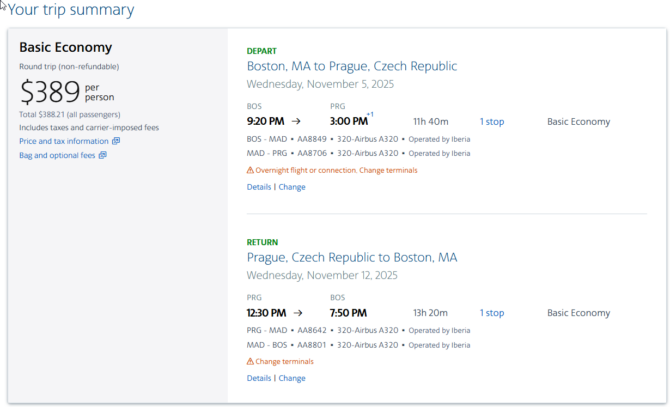Select the Prague to Boston, MA heading
Viewport: 670px width, 407px height.
pyautogui.click(x=352, y=258)
